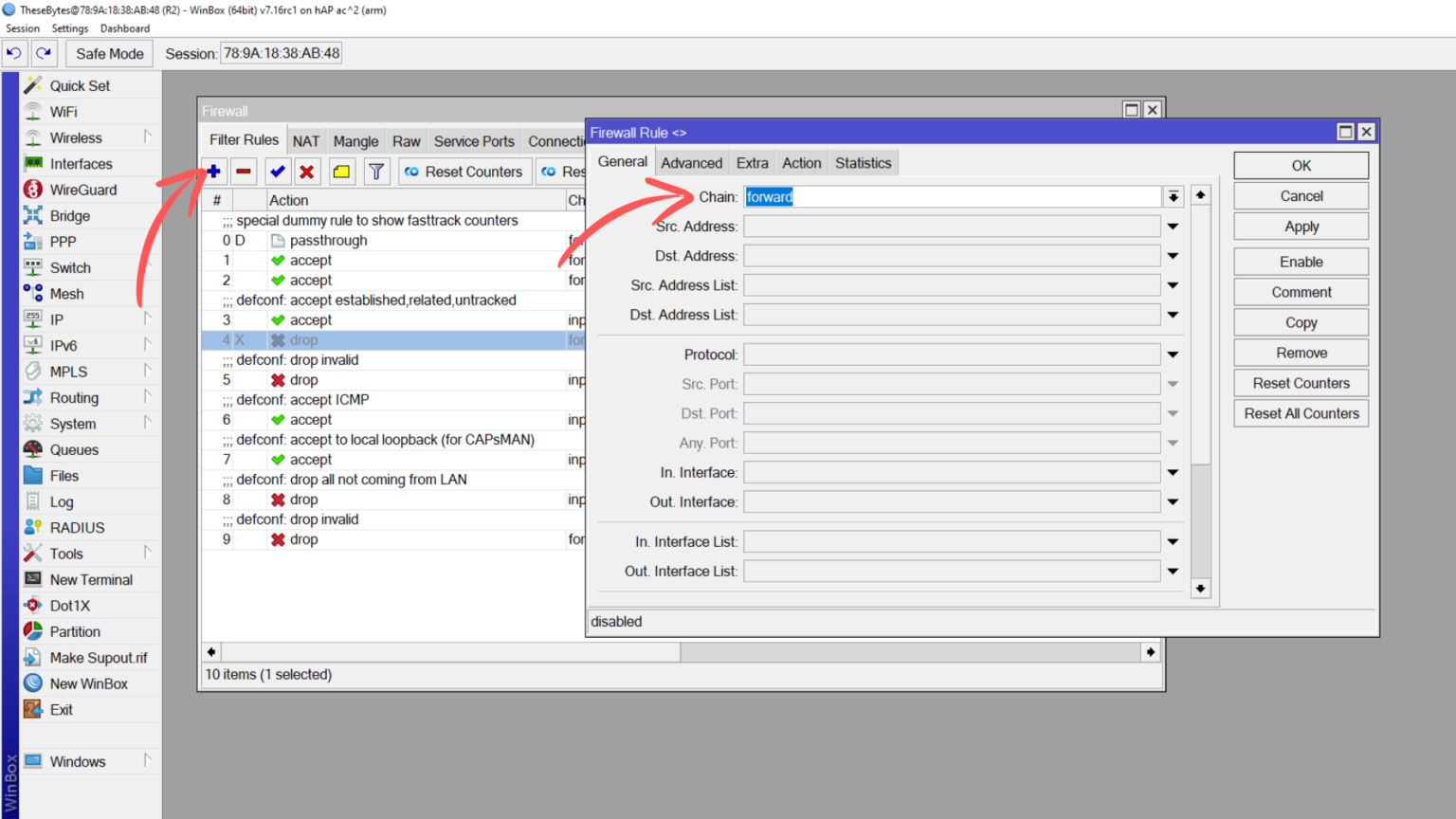Screen dimensions: 1456x819
Task: Toggle Safe Mode
Action: point(108,53)
